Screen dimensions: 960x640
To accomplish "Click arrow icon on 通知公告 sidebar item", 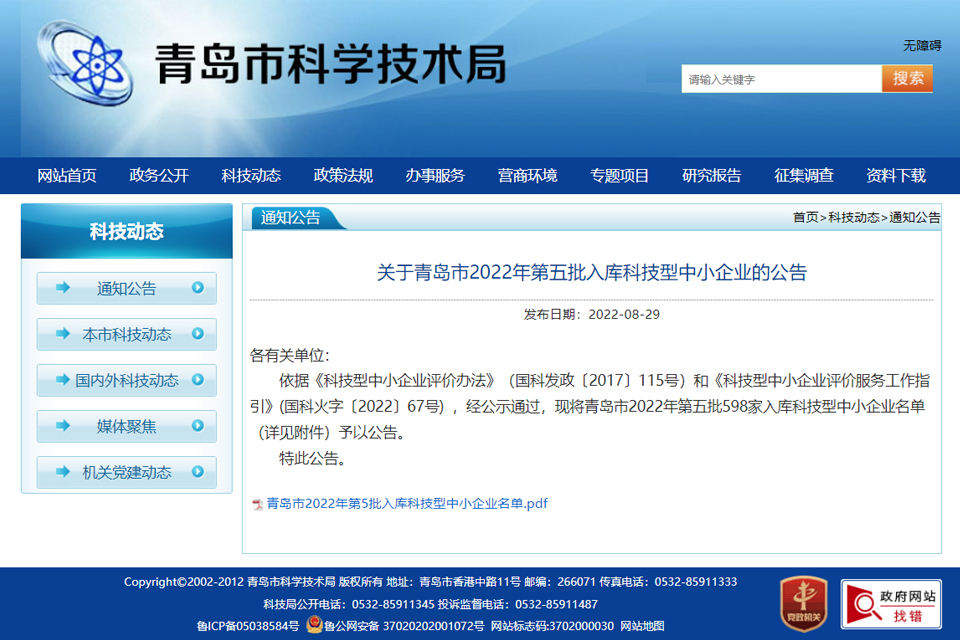I will 62,288.
